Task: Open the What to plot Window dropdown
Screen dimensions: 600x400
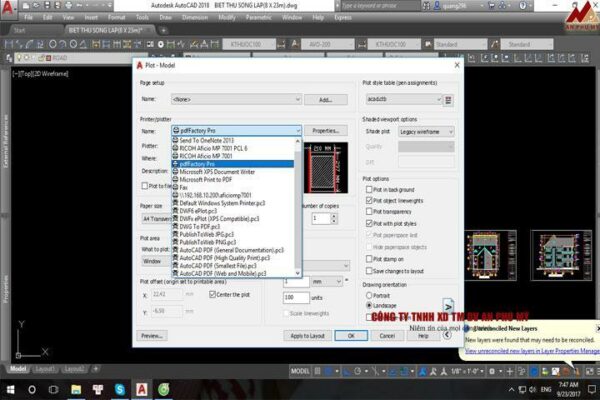Action: click(156, 261)
